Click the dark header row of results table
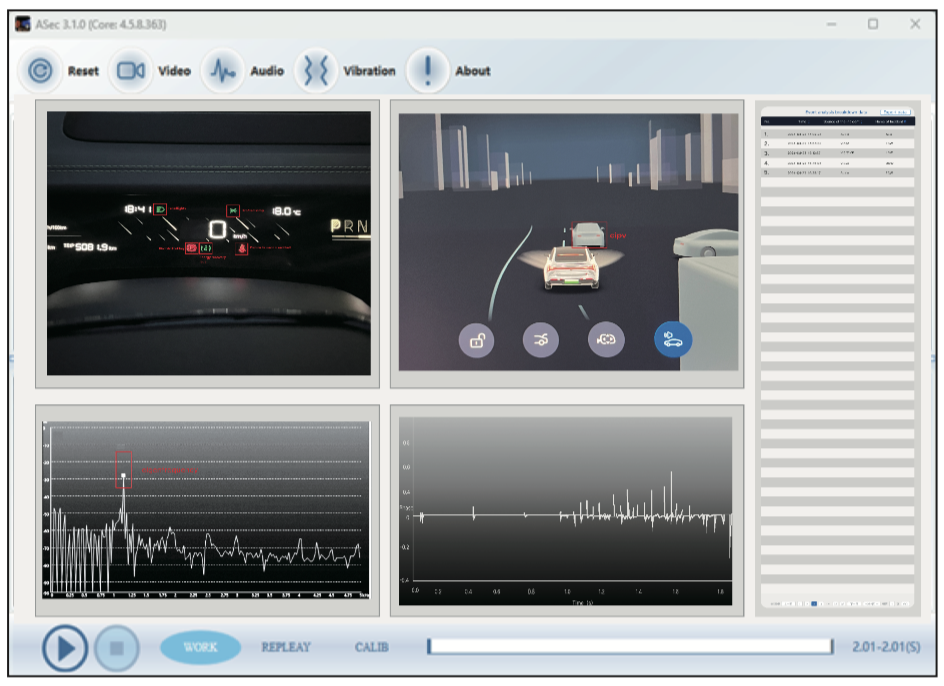The image size is (944, 686). 837,122
